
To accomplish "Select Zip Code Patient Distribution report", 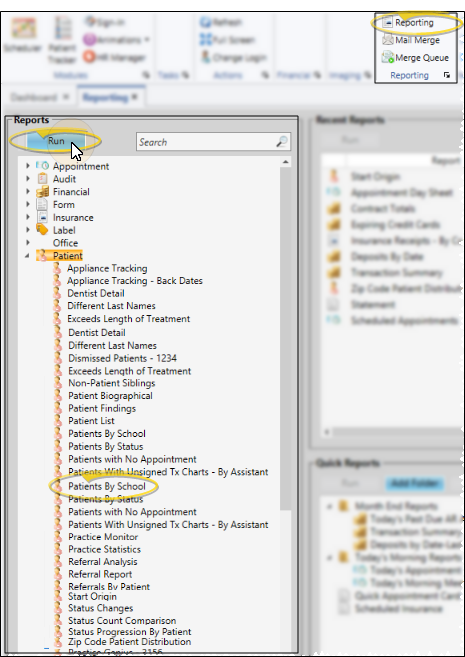I will [129, 641].
